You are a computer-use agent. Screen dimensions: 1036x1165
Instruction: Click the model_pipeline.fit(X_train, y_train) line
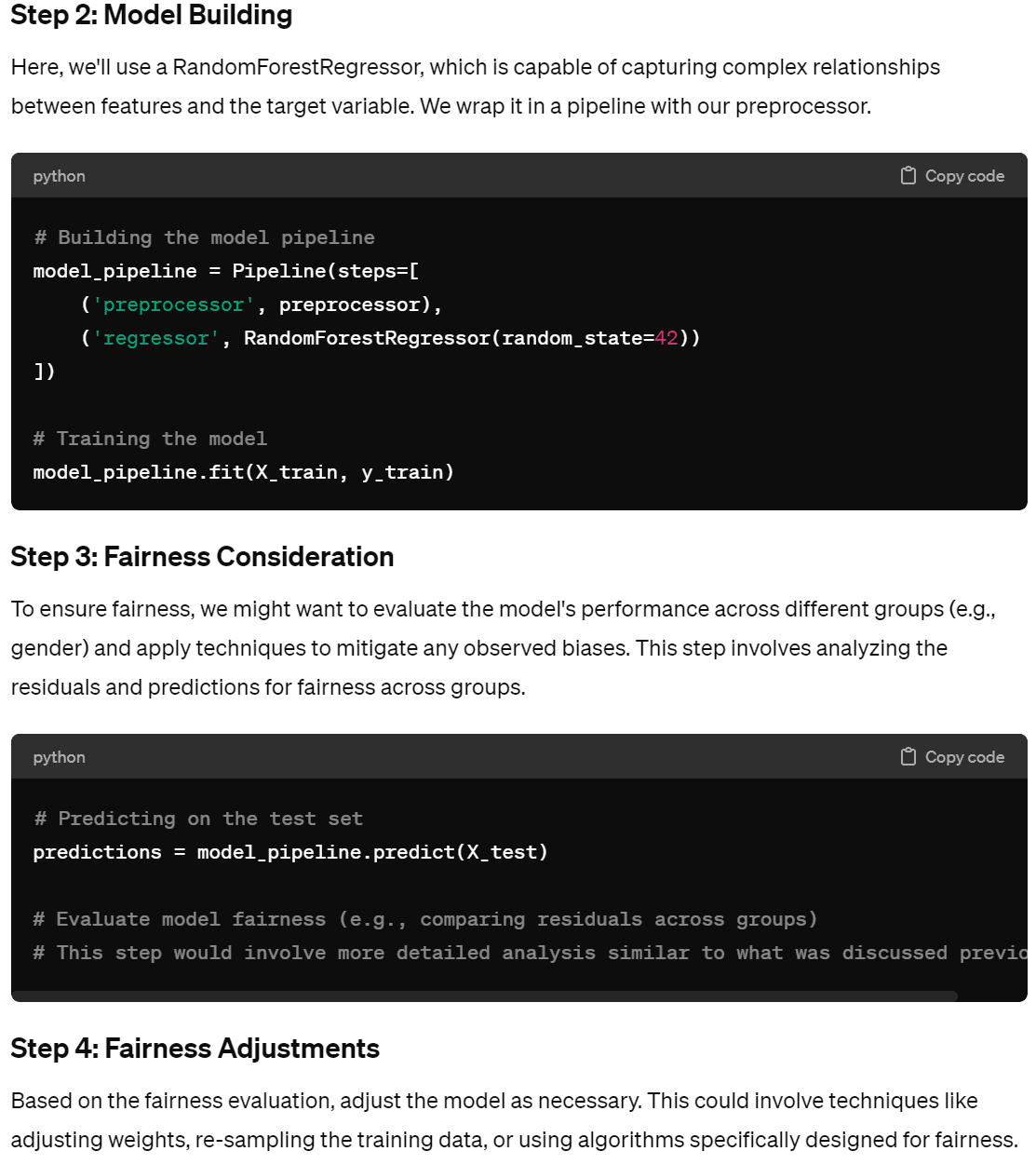pyautogui.click(x=243, y=472)
